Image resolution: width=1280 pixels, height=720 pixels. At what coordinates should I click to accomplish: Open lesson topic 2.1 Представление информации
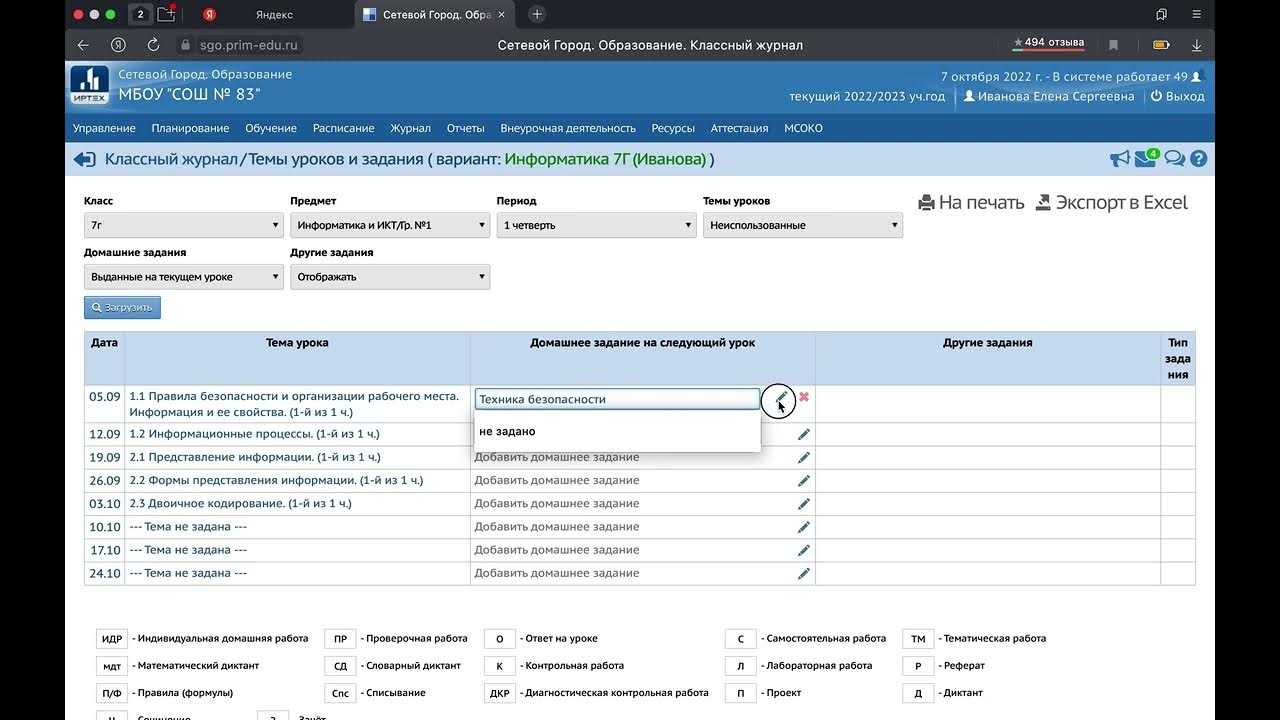[255, 457]
